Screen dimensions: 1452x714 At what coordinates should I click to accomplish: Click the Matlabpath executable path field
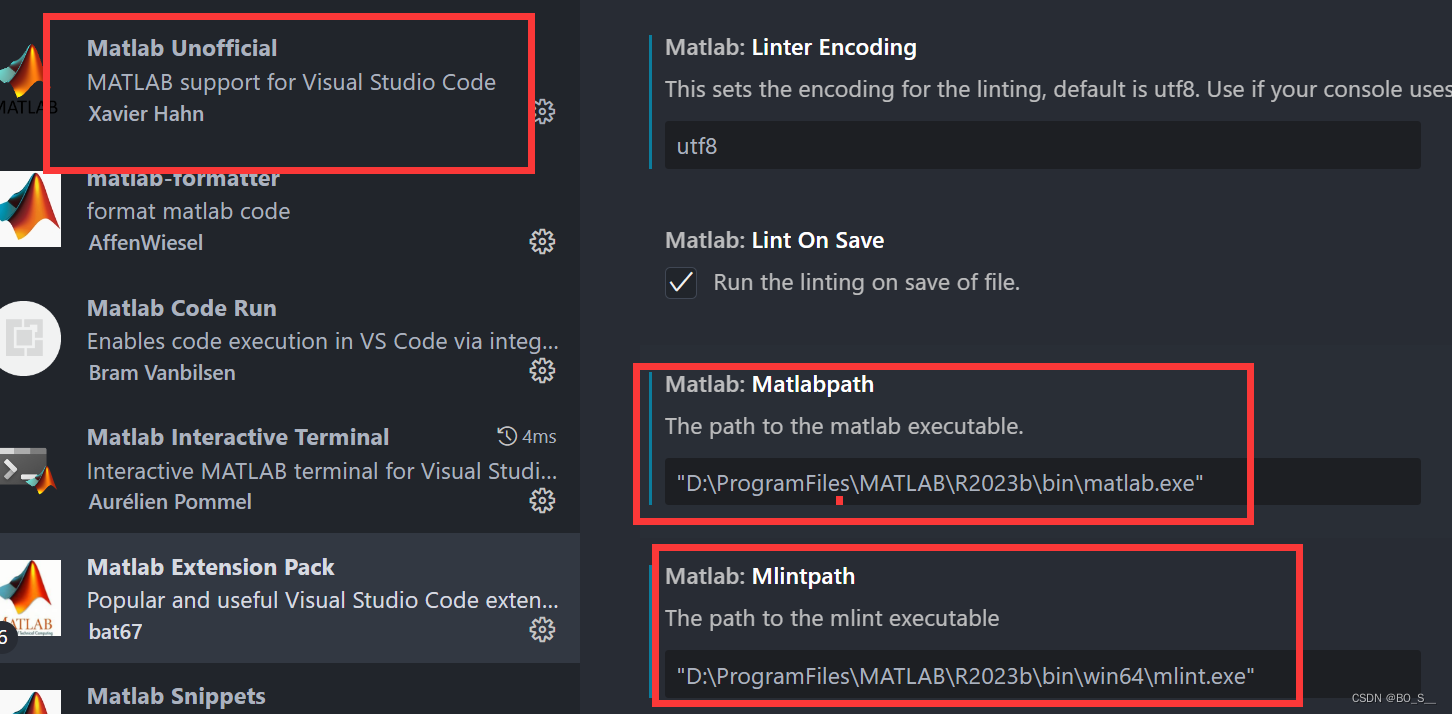pyautogui.click(x=1042, y=483)
